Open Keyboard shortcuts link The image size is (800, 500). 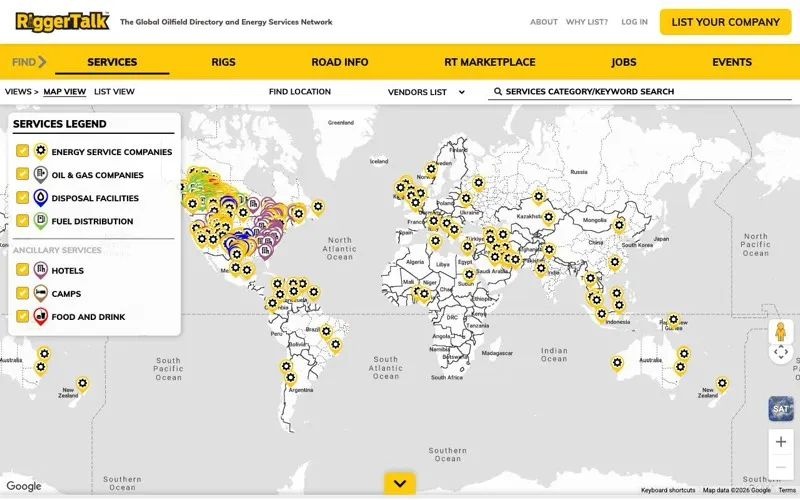pyautogui.click(x=668, y=490)
